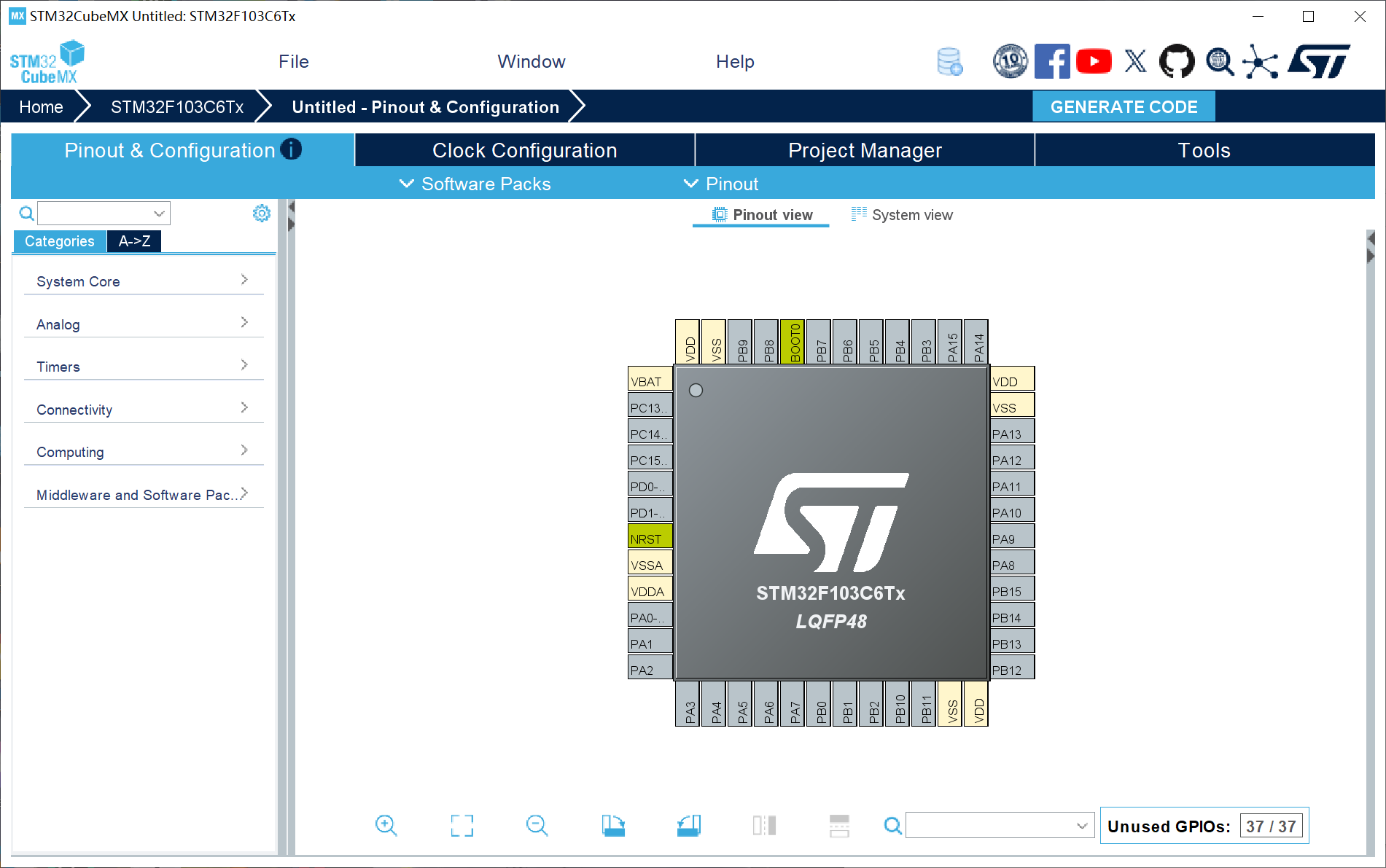Select the VBAT pin on chip
This screenshot has height=868, width=1386.
pos(650,379)
